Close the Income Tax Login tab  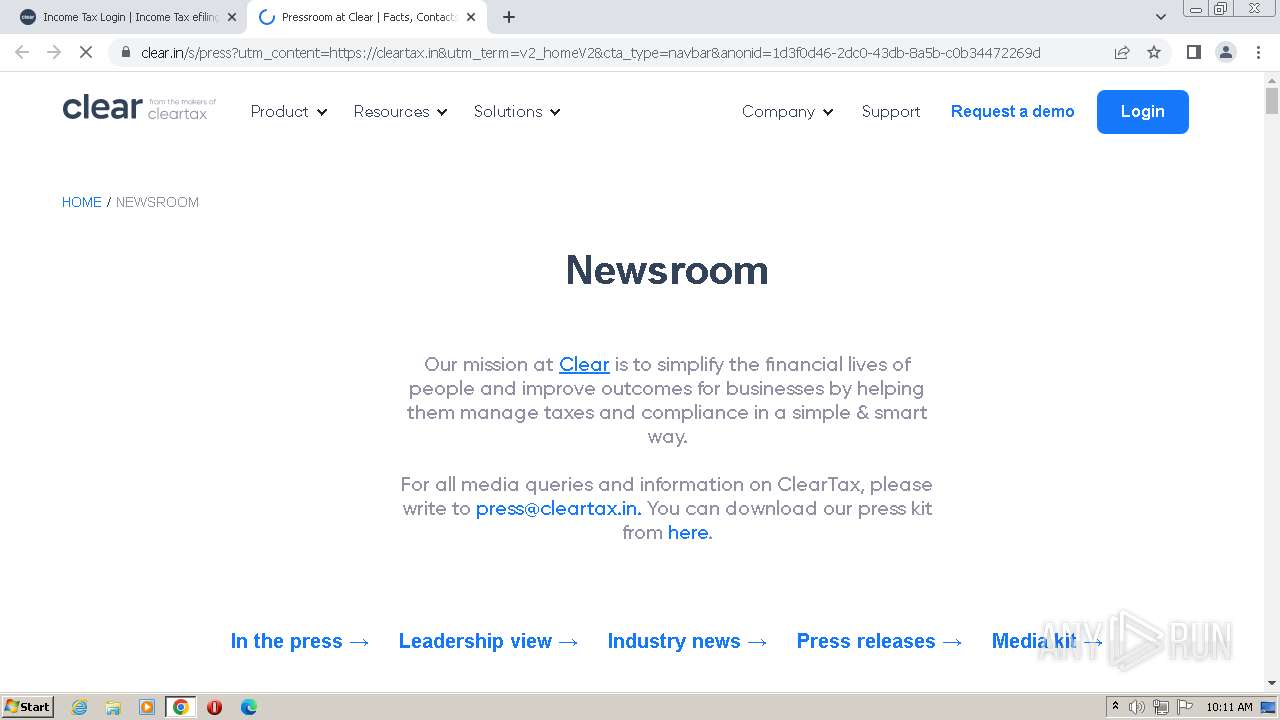[232, 17]
